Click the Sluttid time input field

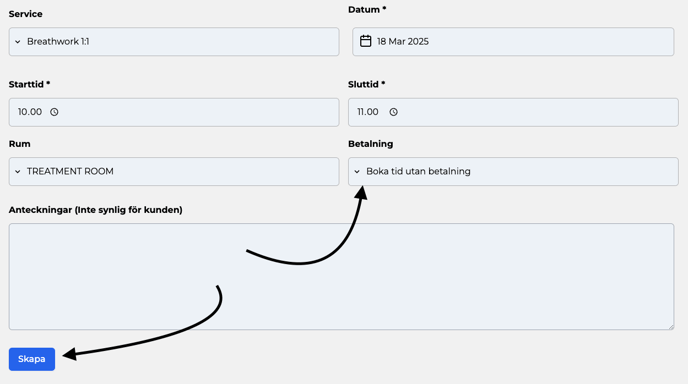[x=513, y=112]
